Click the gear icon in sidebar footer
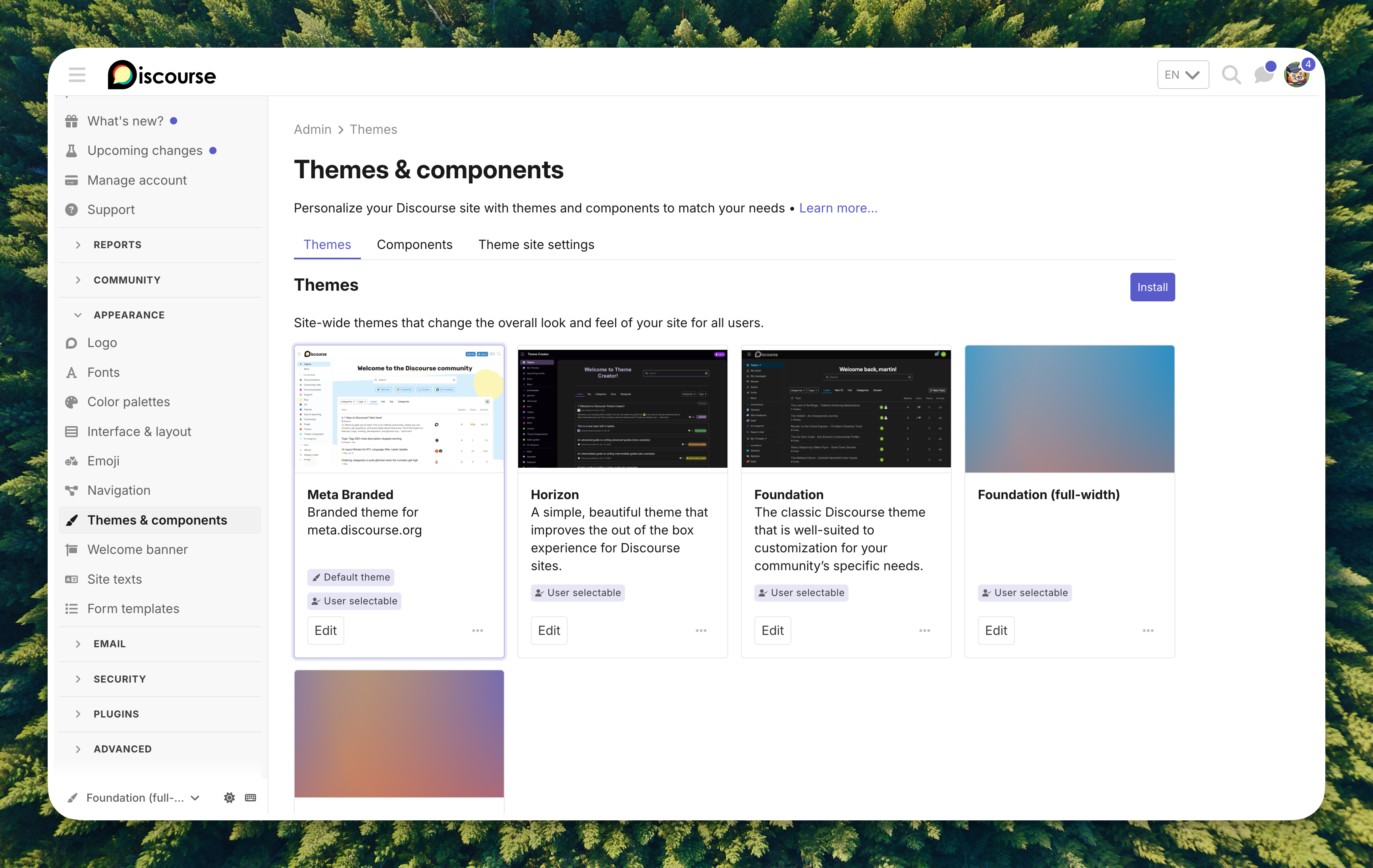This screenshot has height=868, width=1373. [x=229, y=797]
